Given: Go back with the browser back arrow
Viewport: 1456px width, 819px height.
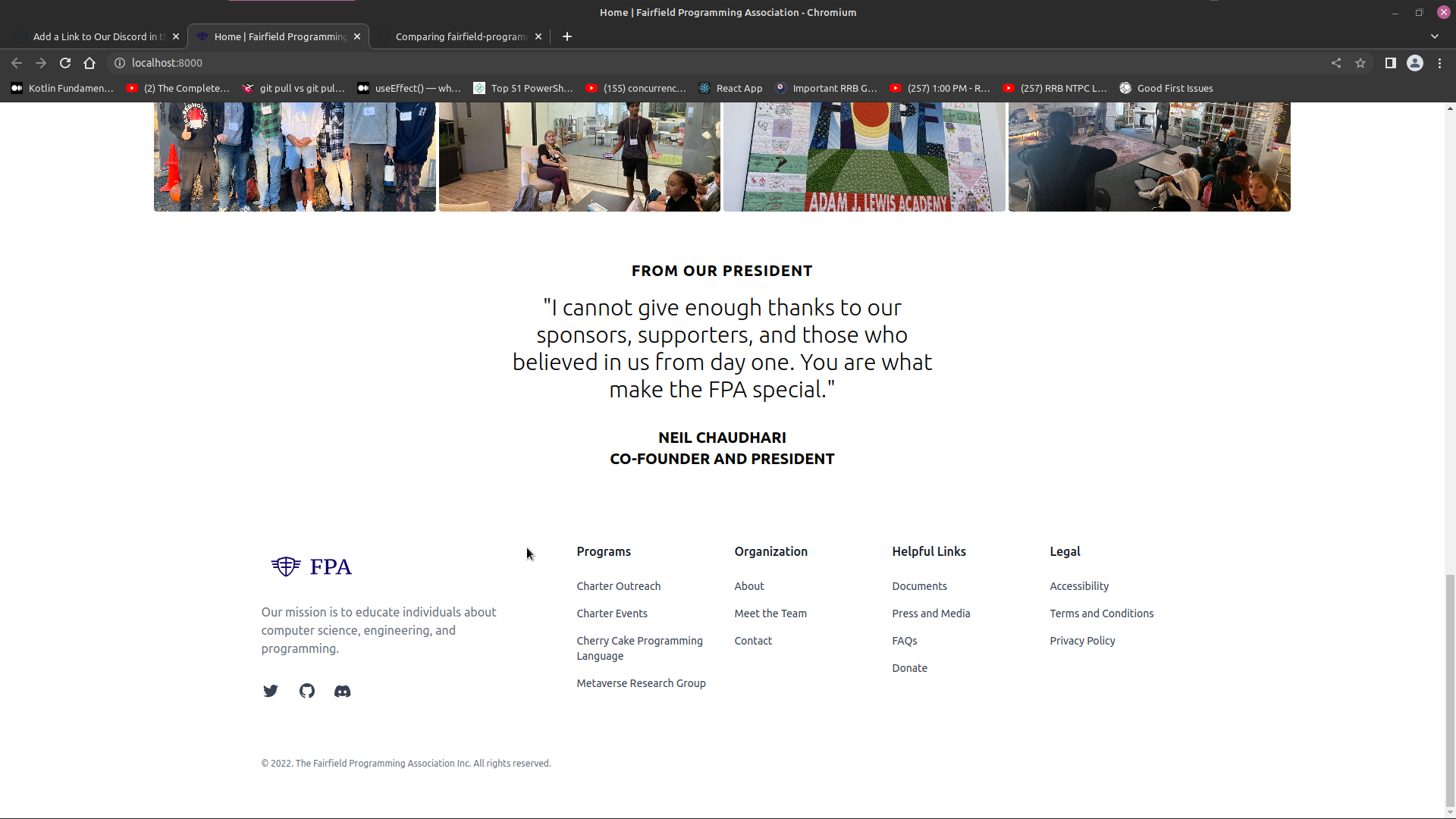Looking at the screenshot, I should click(17, 63).
